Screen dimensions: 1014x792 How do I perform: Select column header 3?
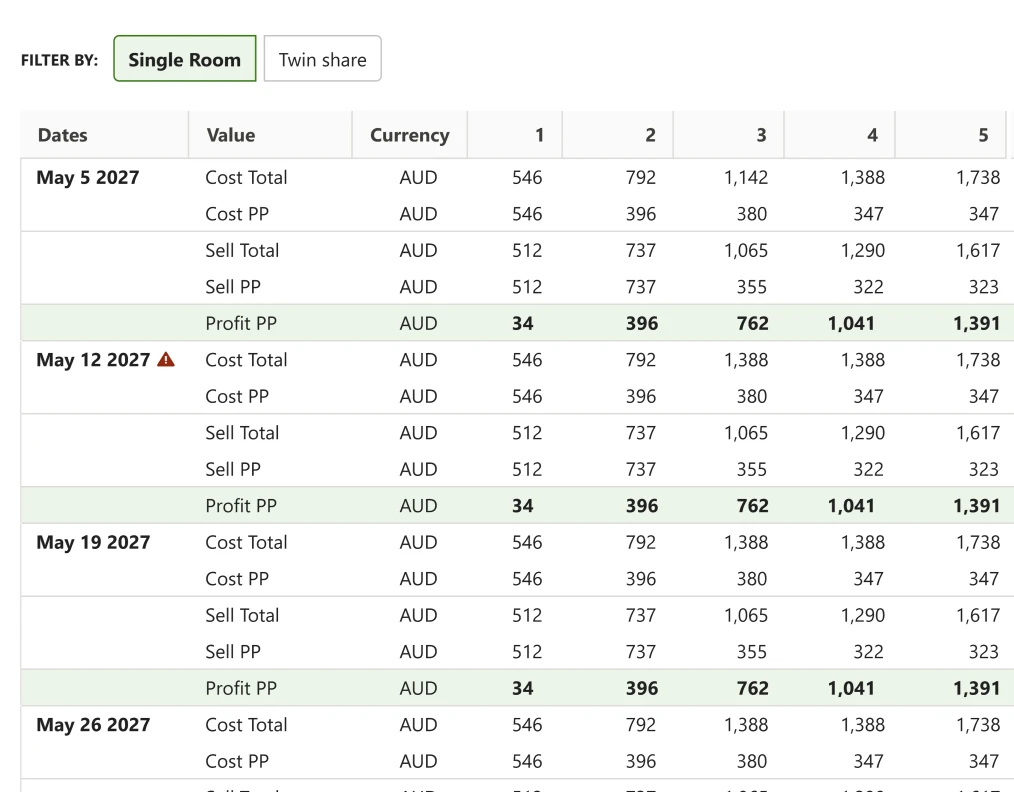[x=761, y=135]
